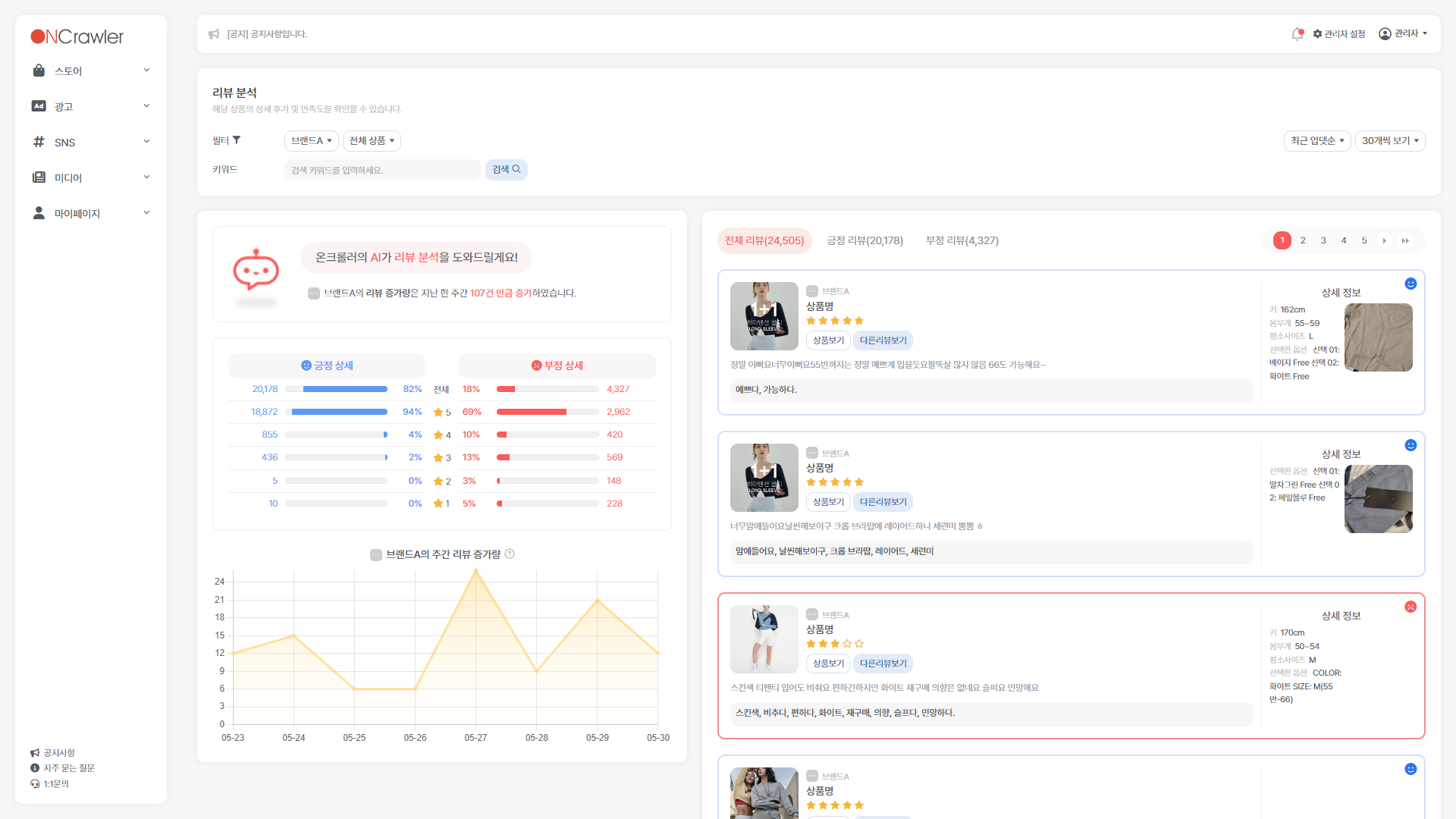Screen dimensions: 1456x819
Task: Click first review product thumbnail
Action: [x=764, y=316]
